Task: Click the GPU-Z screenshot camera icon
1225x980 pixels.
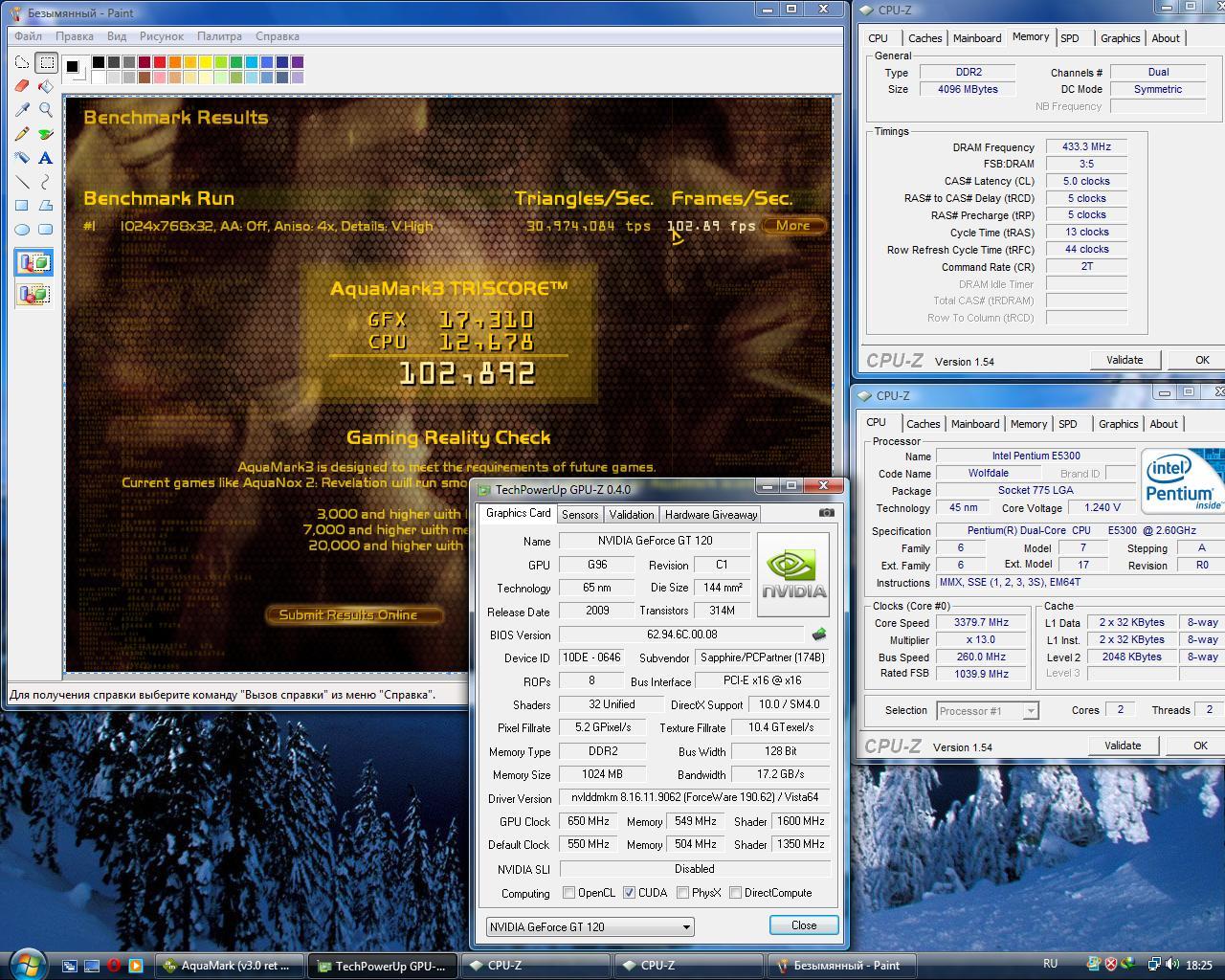Action: (827, 513)
